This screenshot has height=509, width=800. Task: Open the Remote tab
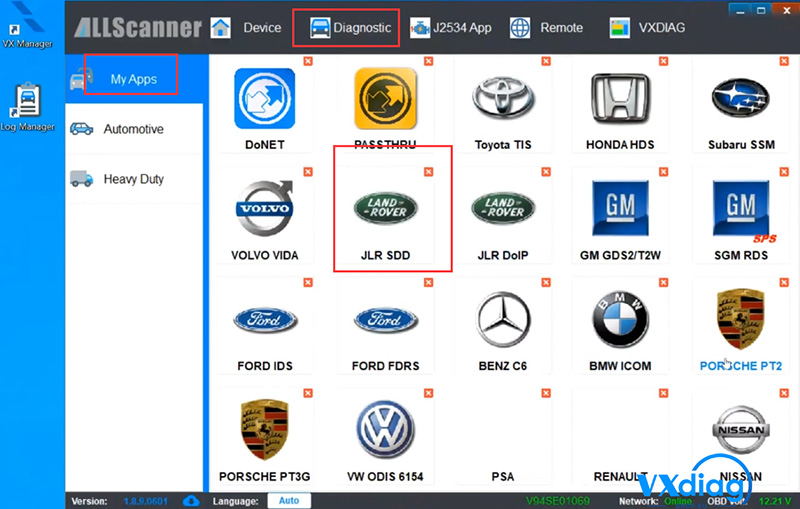(x=546, y=28)
